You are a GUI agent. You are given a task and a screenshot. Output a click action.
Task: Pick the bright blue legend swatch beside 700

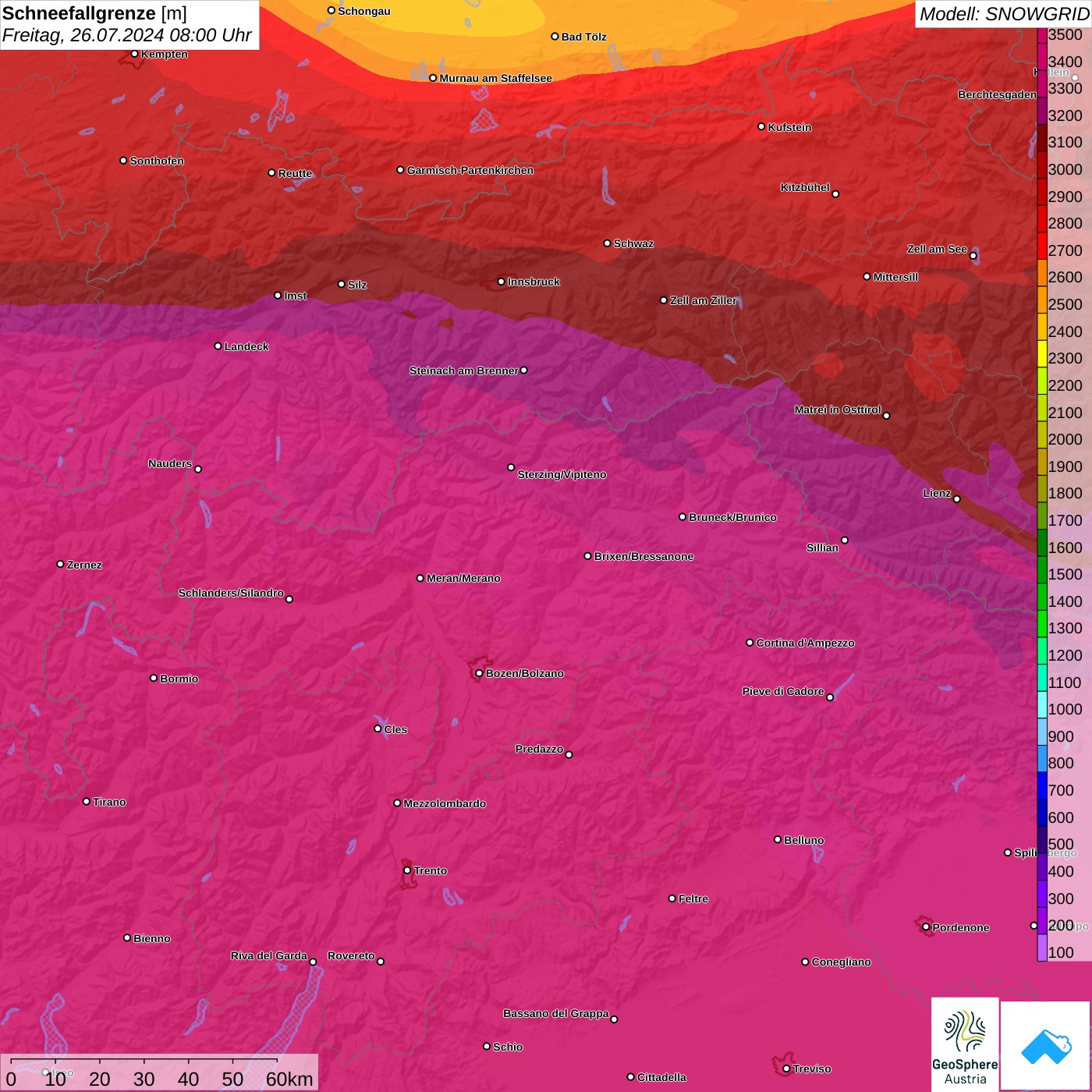[x=1042, y=786]
